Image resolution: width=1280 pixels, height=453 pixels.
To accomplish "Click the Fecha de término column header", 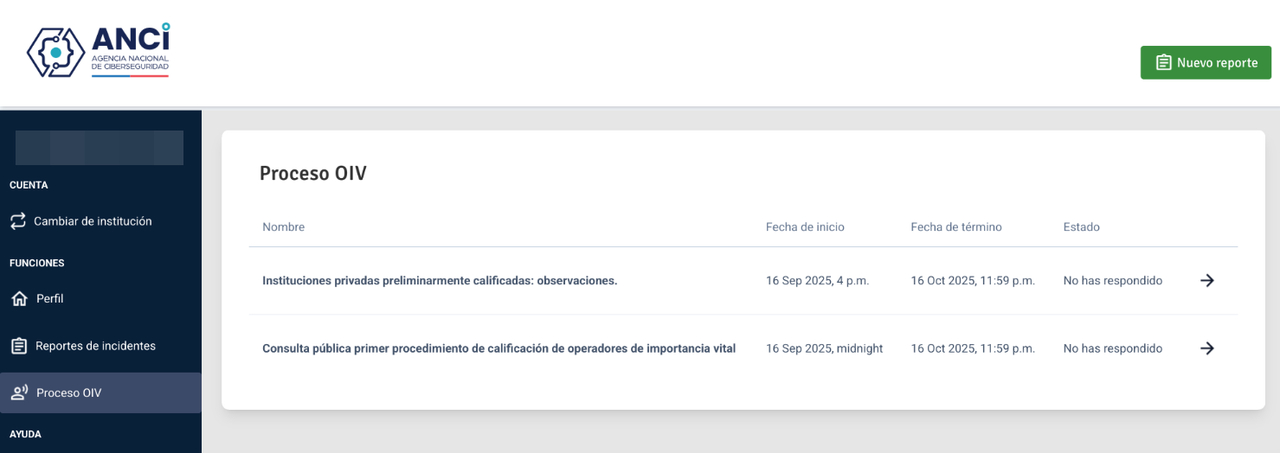I will click(x=956, y=227).
